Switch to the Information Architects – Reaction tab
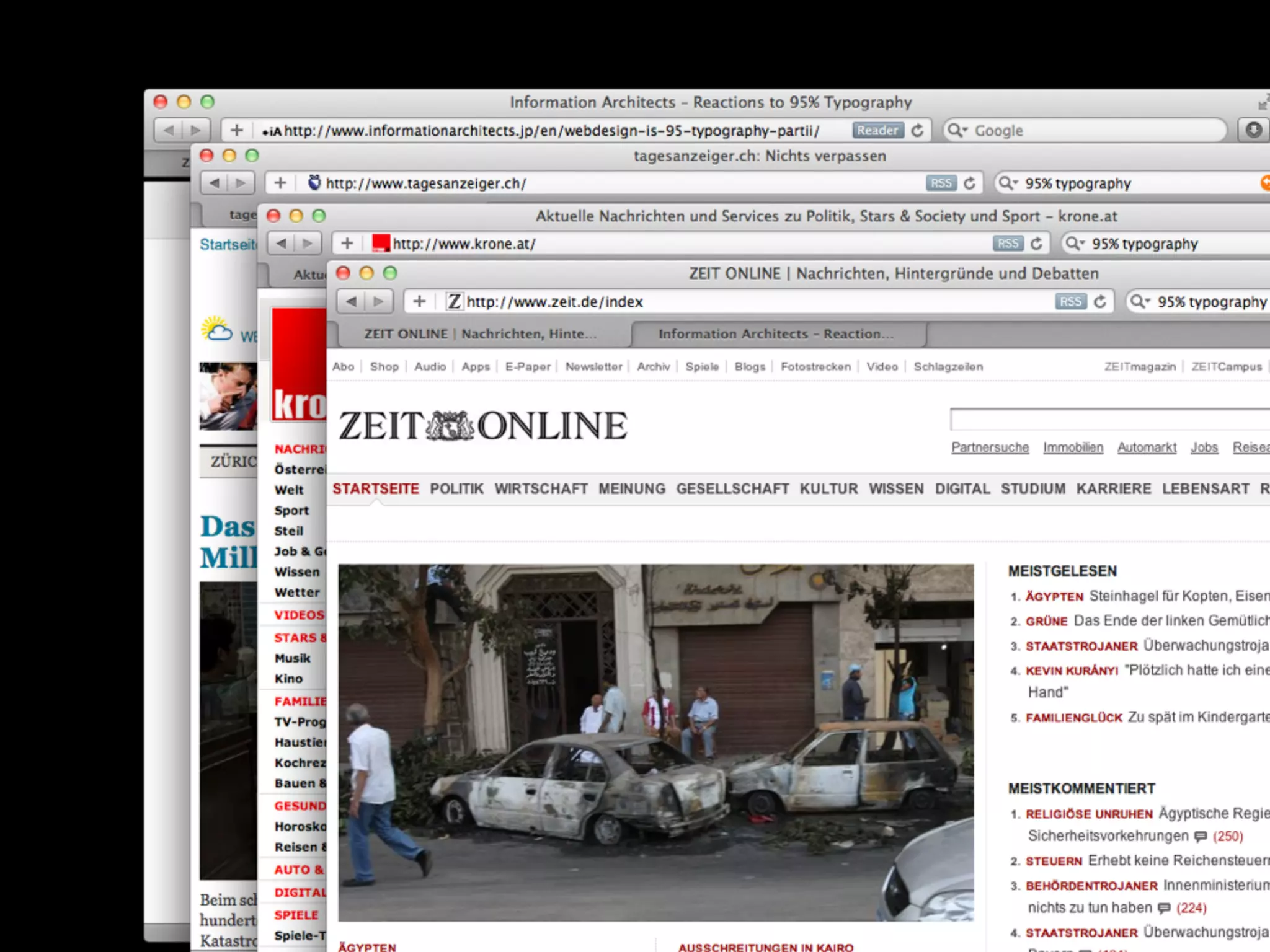1270x952 pixels. point(776,334)
